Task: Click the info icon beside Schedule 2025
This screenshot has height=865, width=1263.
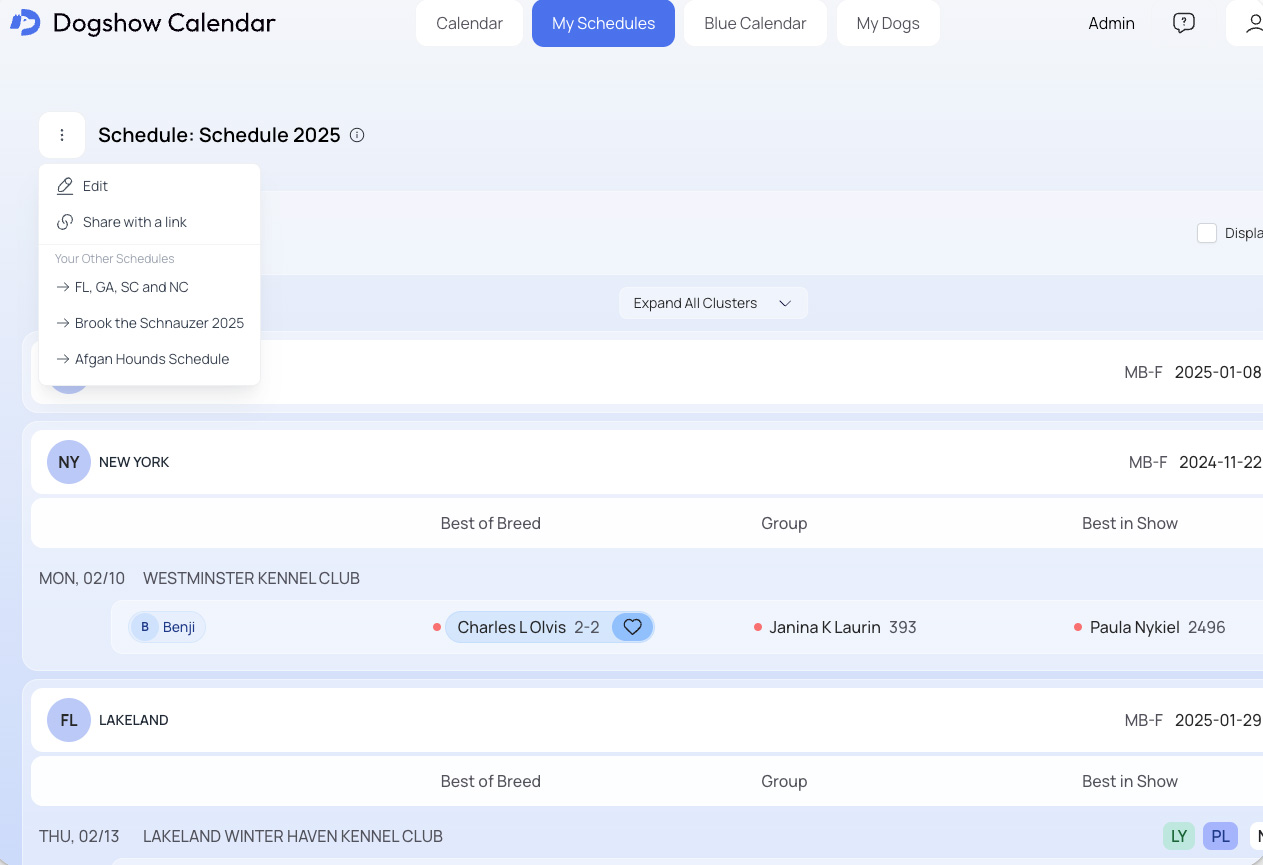Action: 357,135
